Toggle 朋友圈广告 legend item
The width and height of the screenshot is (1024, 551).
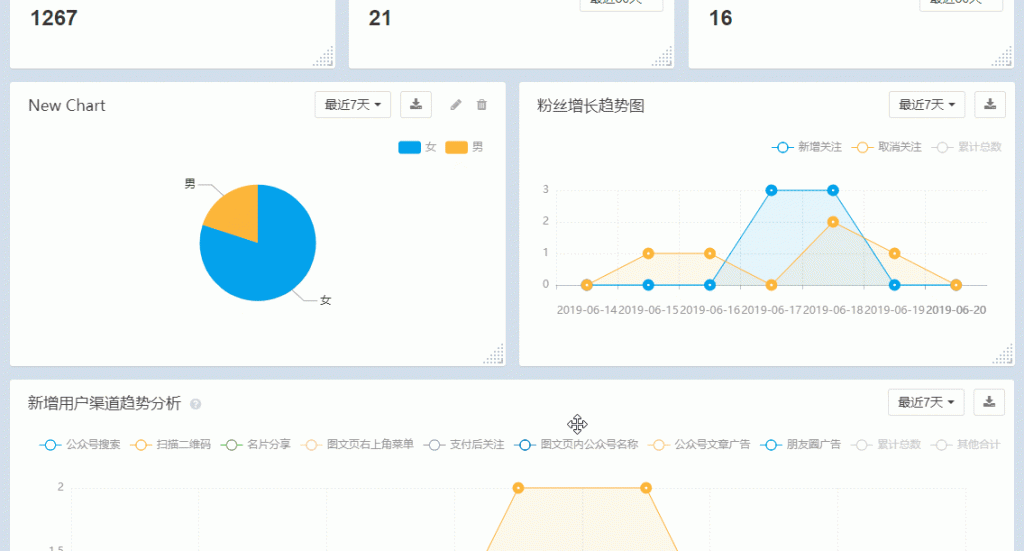800,444
